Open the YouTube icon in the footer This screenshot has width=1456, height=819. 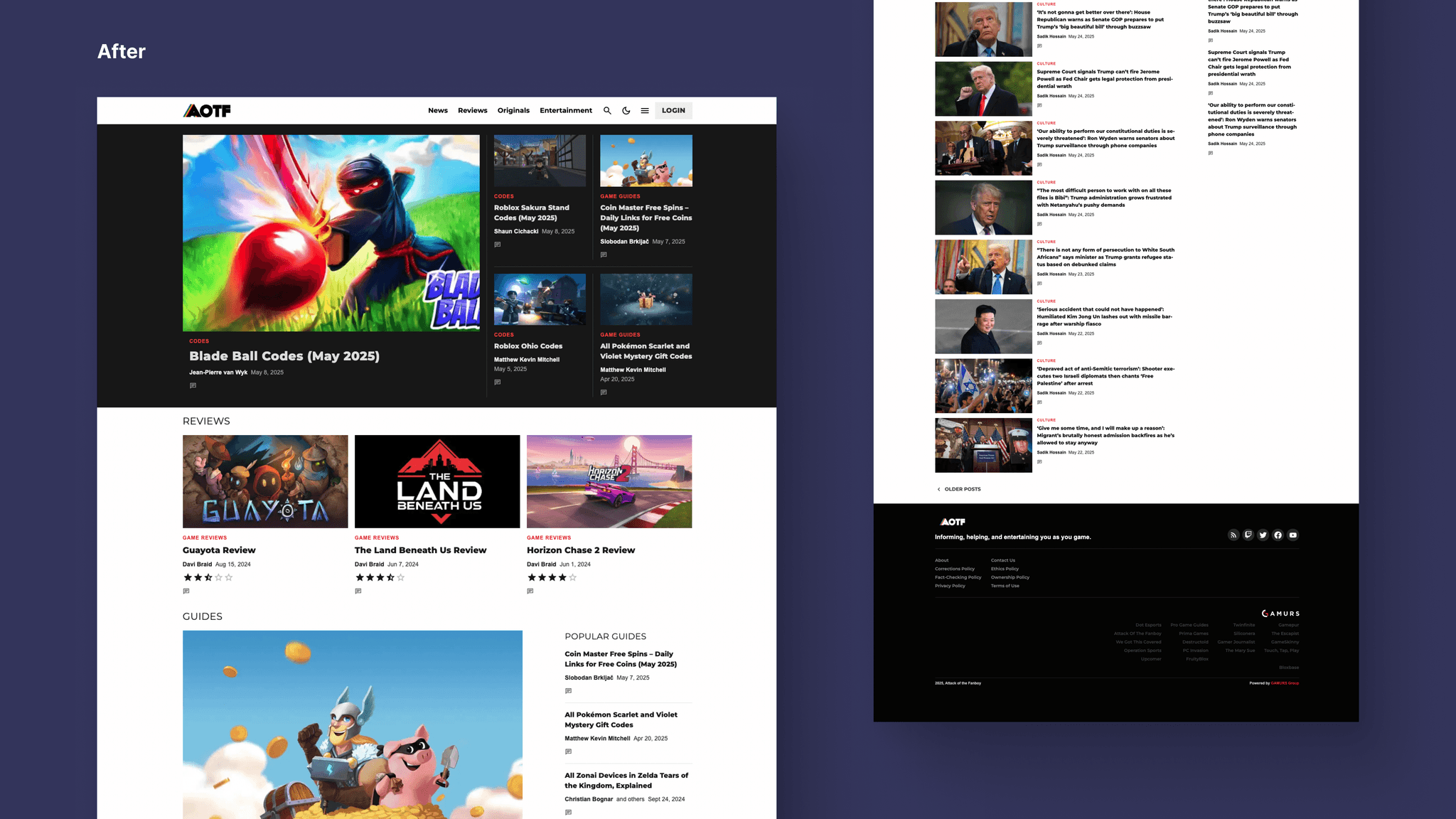1293,535
